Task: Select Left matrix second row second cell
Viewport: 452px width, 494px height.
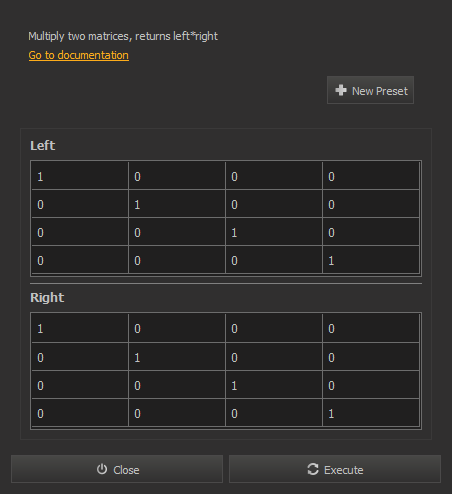Action: (x=177, y=204)
